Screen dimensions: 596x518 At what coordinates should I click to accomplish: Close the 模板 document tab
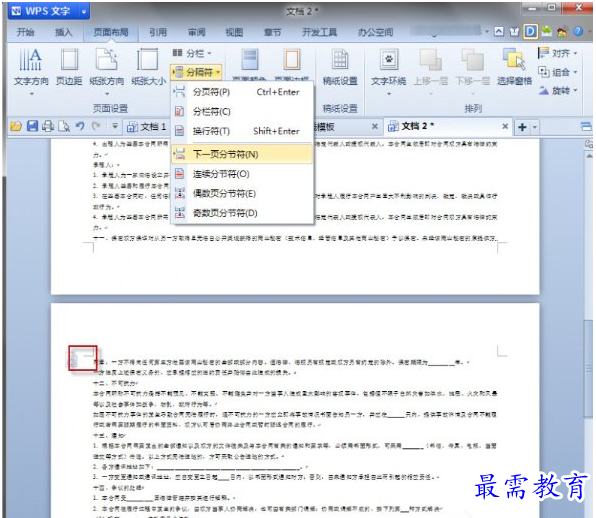point(375,126)
